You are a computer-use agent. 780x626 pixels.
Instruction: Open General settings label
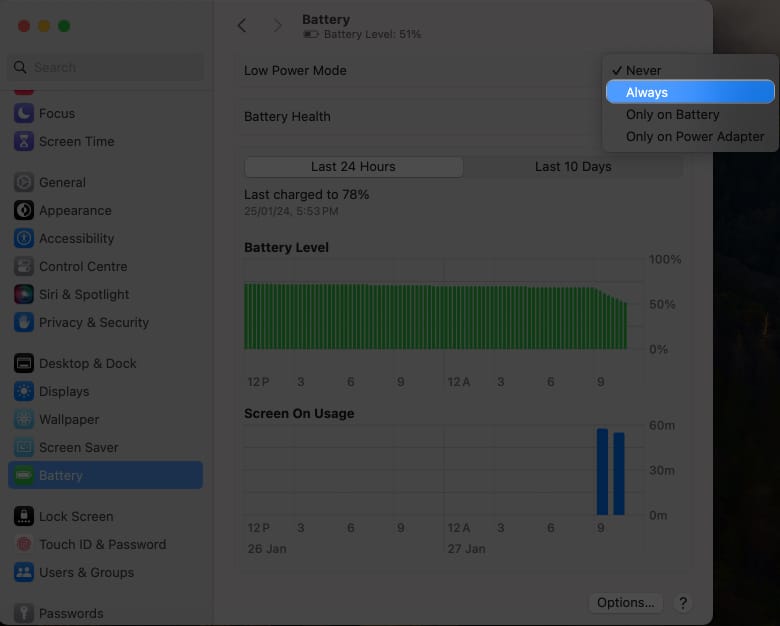pyautogui.click(x=62, y=183)
